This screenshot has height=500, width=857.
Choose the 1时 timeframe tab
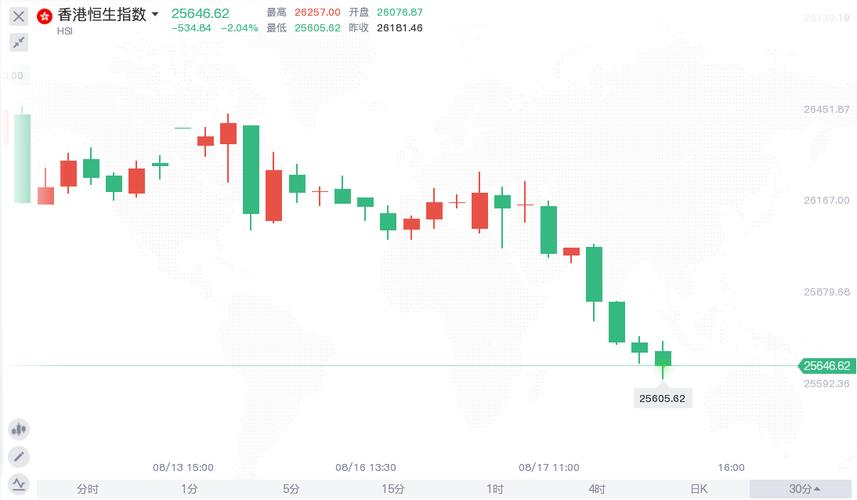point(495,489)
